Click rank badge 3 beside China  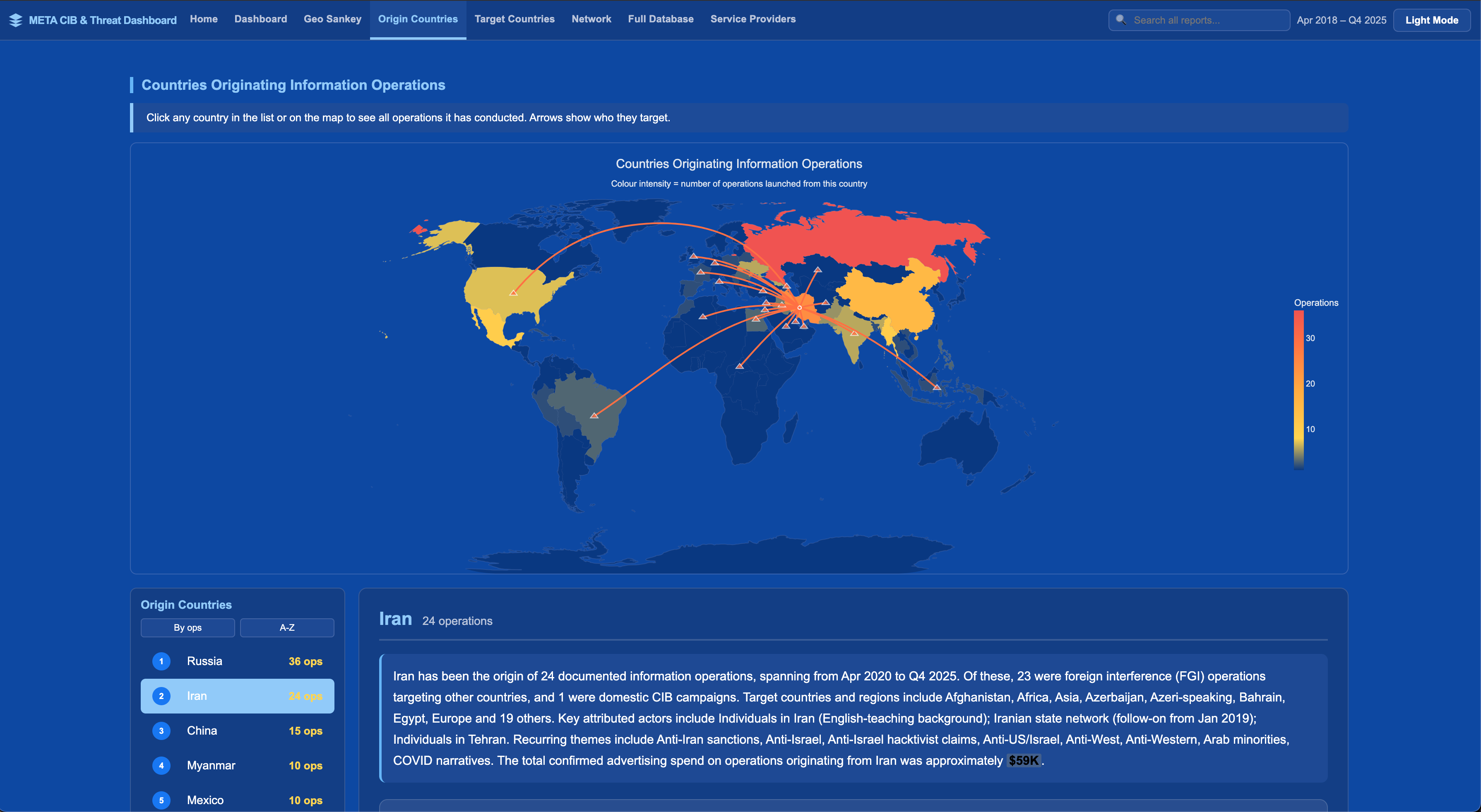pyautogui.click(x=161, y=730)
